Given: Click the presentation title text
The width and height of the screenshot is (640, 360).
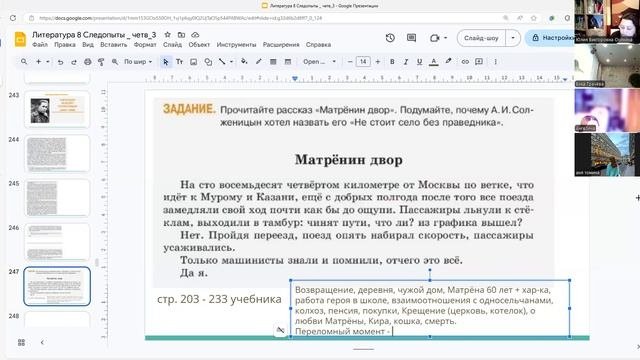Looking at the screenshot, I should 94,35.
